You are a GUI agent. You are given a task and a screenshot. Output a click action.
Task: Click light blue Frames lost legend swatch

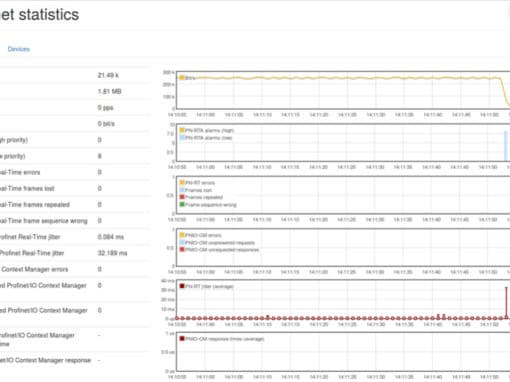point(182,190)
